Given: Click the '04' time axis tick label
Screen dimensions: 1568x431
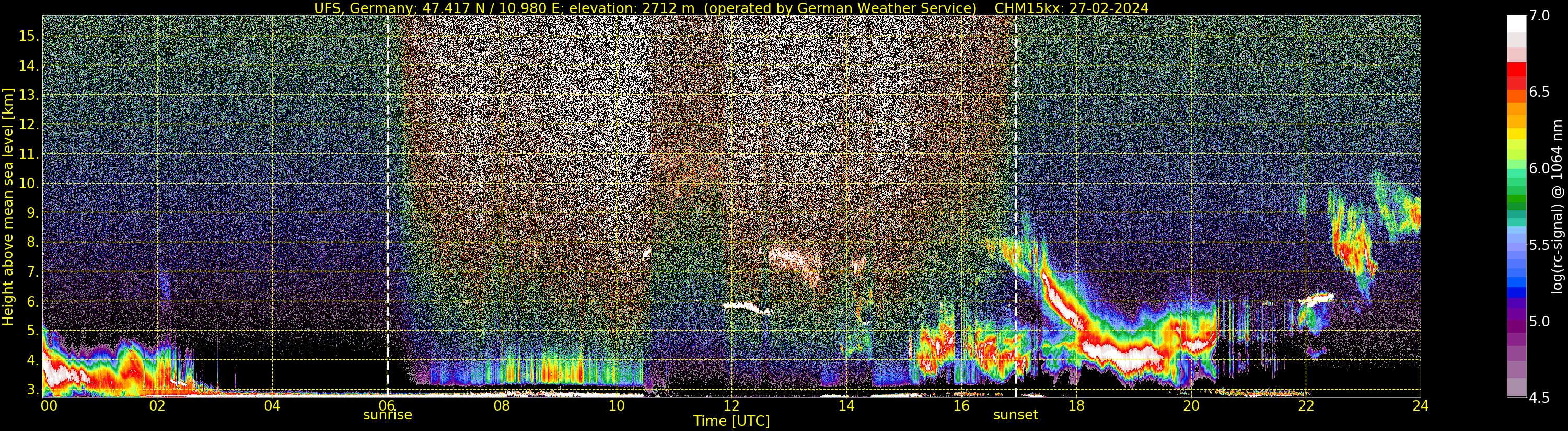Looking at the screenshot, I should (272, 405).
